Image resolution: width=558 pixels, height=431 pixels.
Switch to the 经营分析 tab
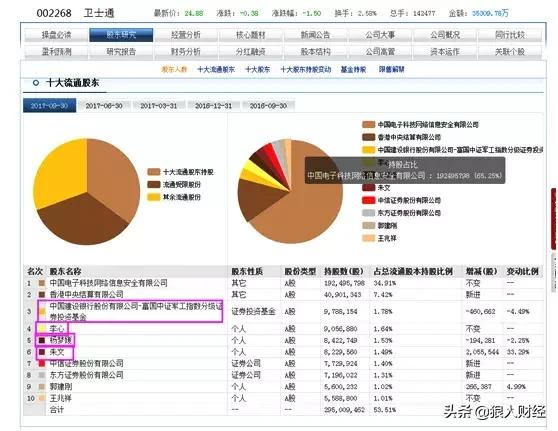pyautogui.click(x=186, y=35)
